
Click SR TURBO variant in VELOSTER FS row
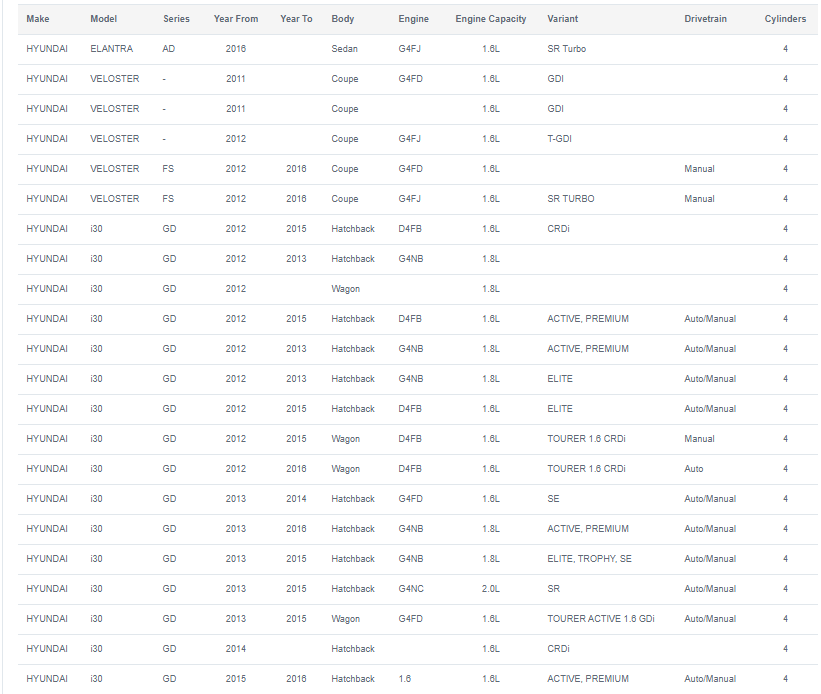coord(571,199)
